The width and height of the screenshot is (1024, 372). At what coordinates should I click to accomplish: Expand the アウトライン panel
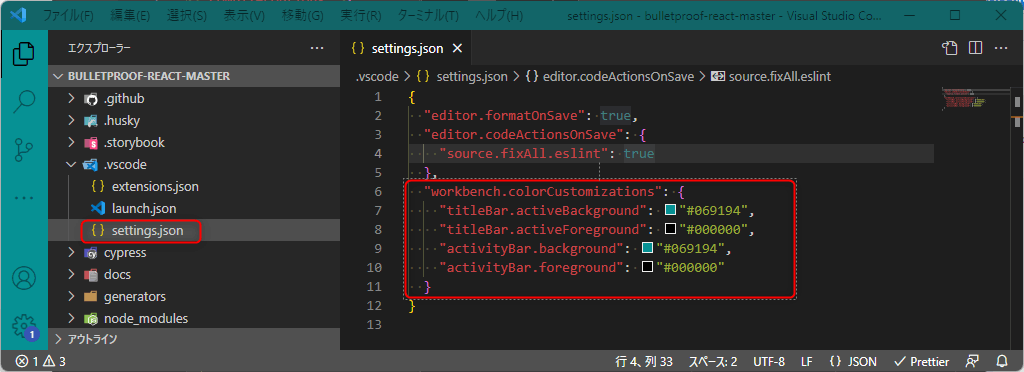(x=193, y=338)
